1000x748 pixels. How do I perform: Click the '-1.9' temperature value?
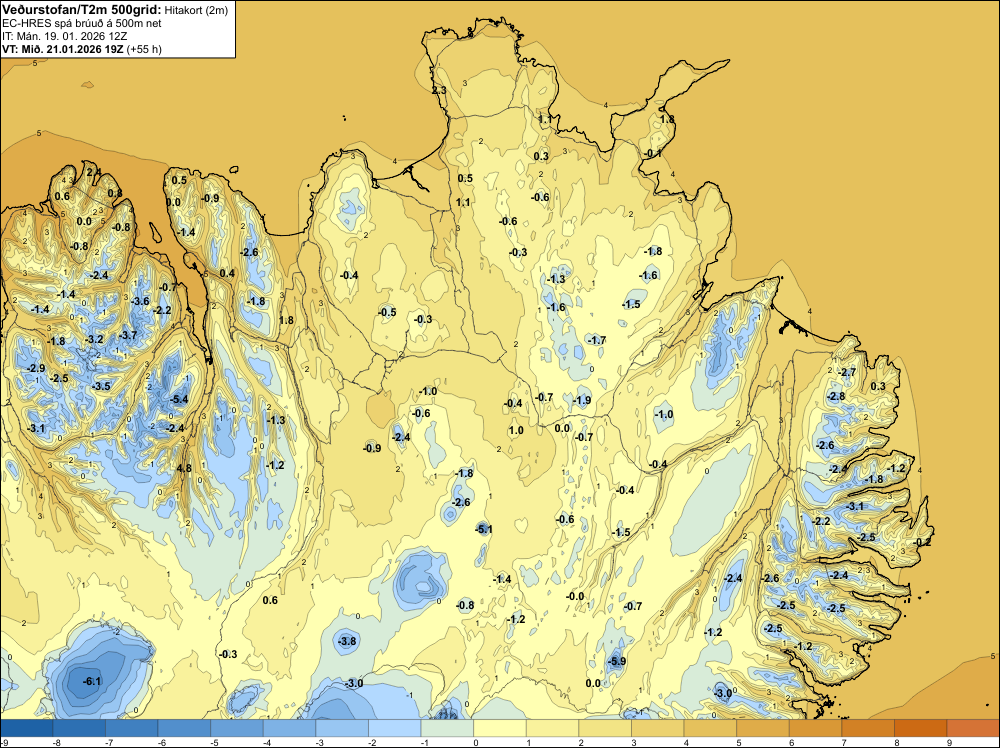pos(582,400)
